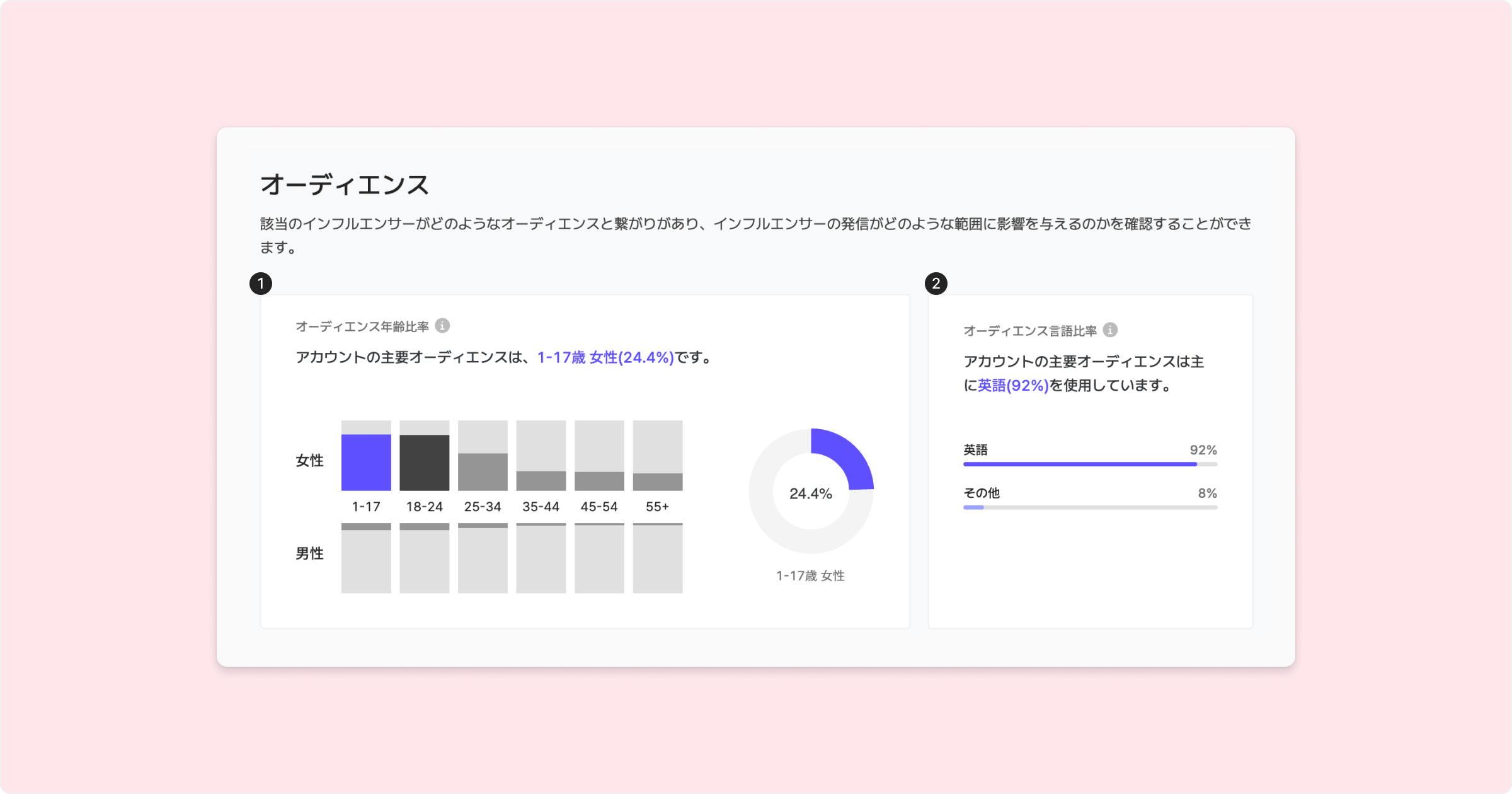Click the number 2 annotation badge
Image resolution: width=1512 pixels, height=794 pixels.
tap(936, 284)
